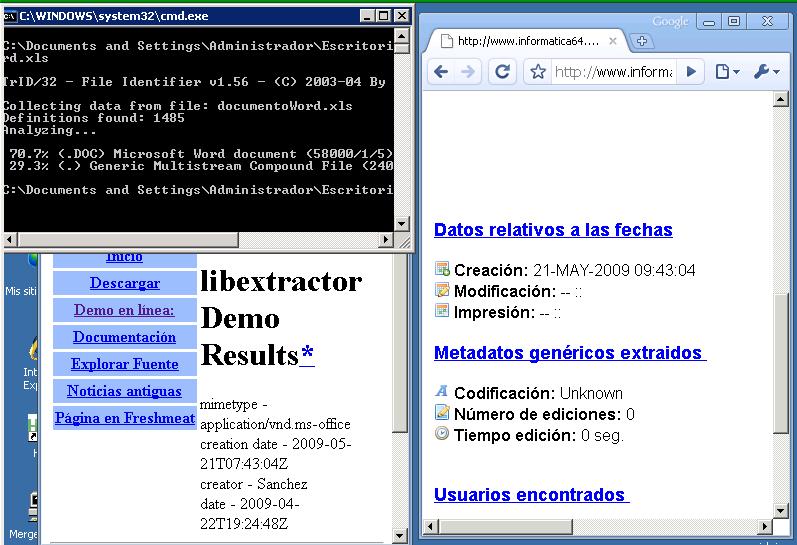The width and height of the screenshot is (797, 545).
Task: Click the 'Mis sitios' desktop icon
Action: (x=22, y=277)
